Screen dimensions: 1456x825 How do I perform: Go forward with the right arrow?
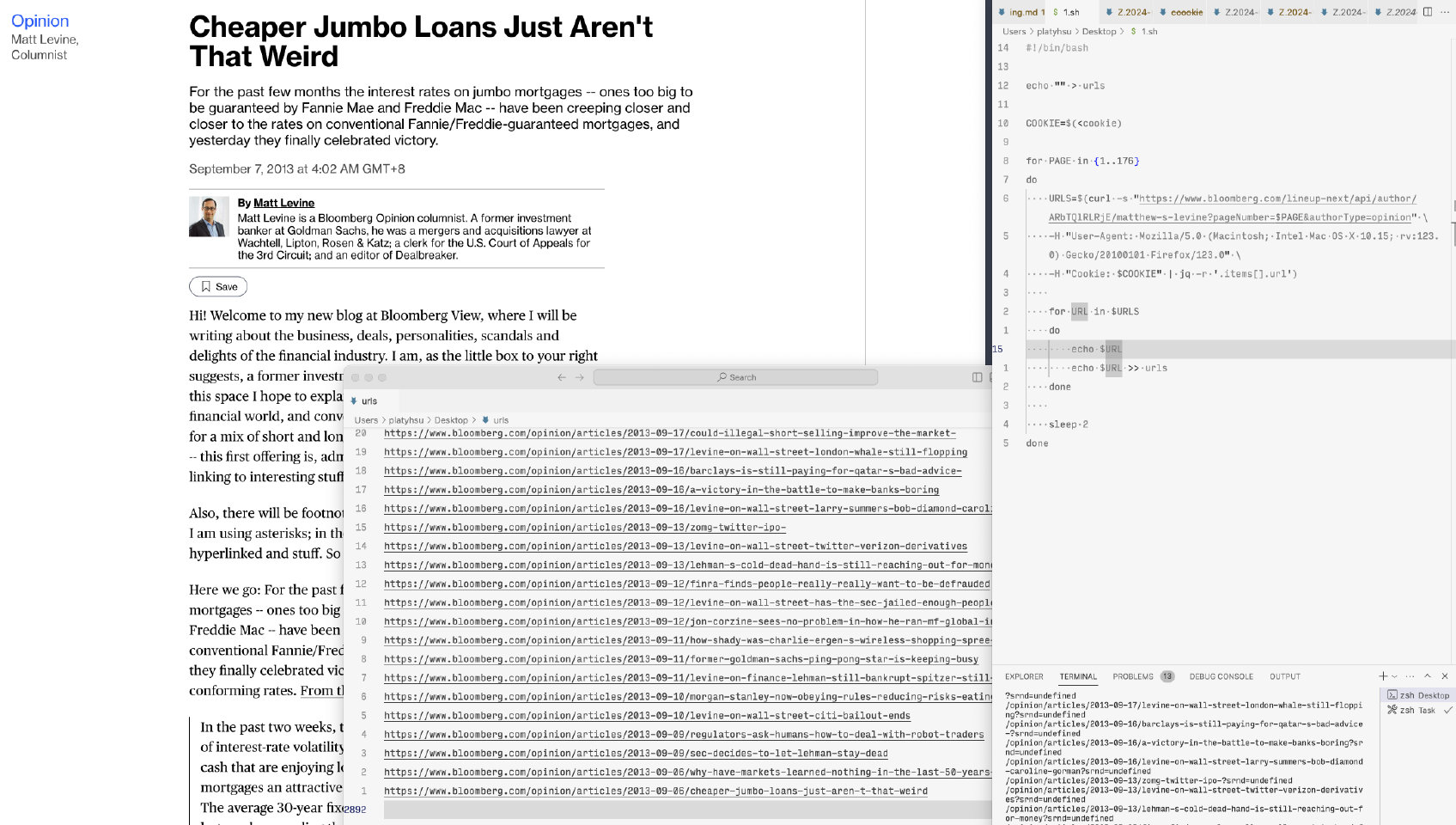coord(580,377)
